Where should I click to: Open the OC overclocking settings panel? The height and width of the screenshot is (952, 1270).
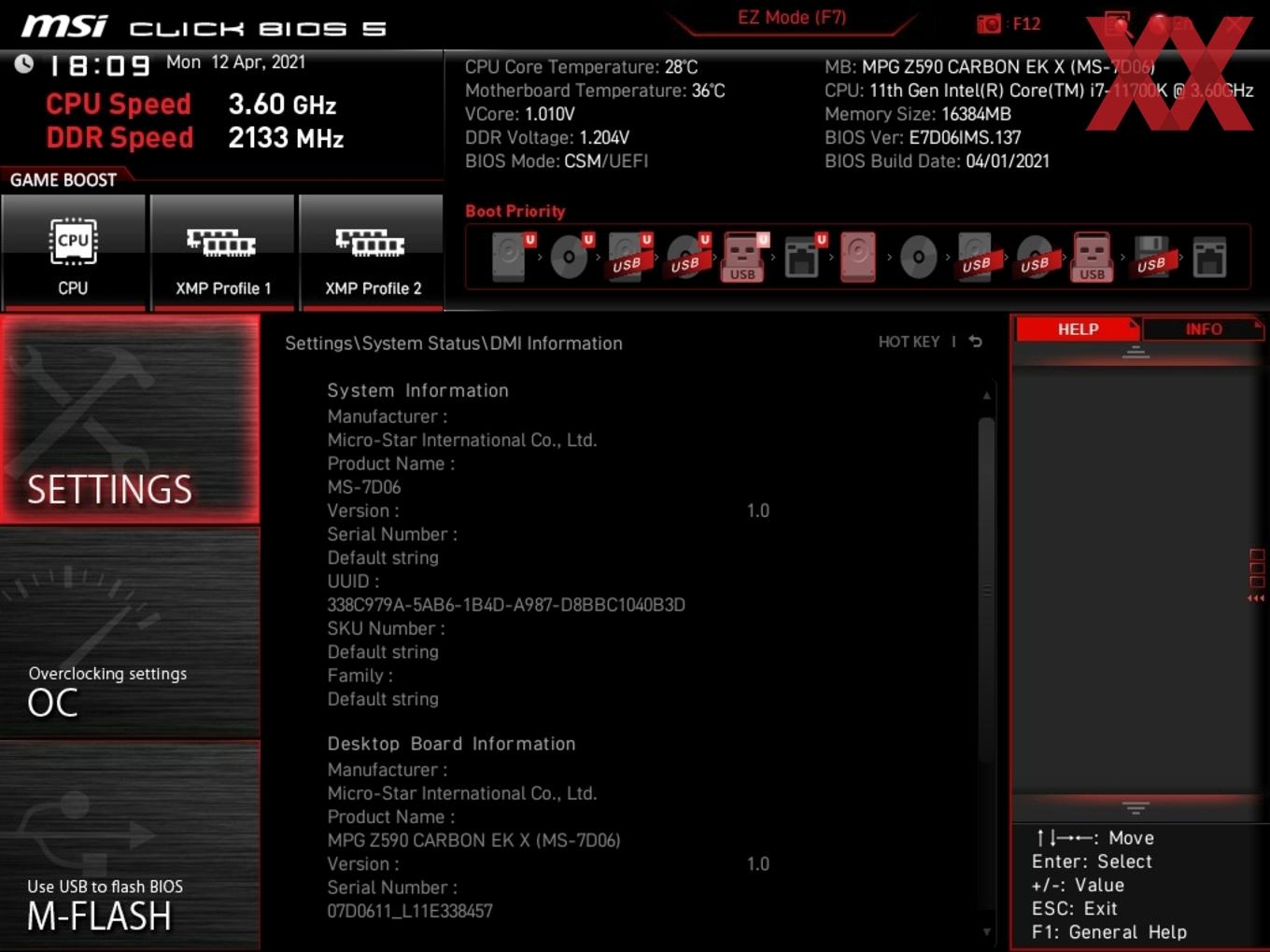click(x=130, y=633)
